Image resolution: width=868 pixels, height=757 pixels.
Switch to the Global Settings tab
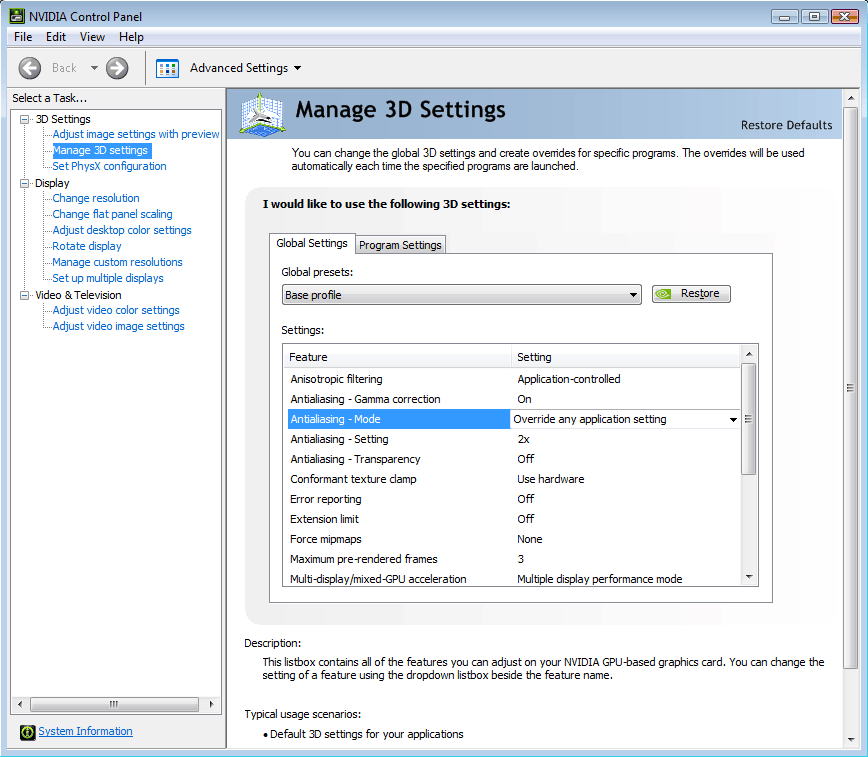[x=312, y=243]
